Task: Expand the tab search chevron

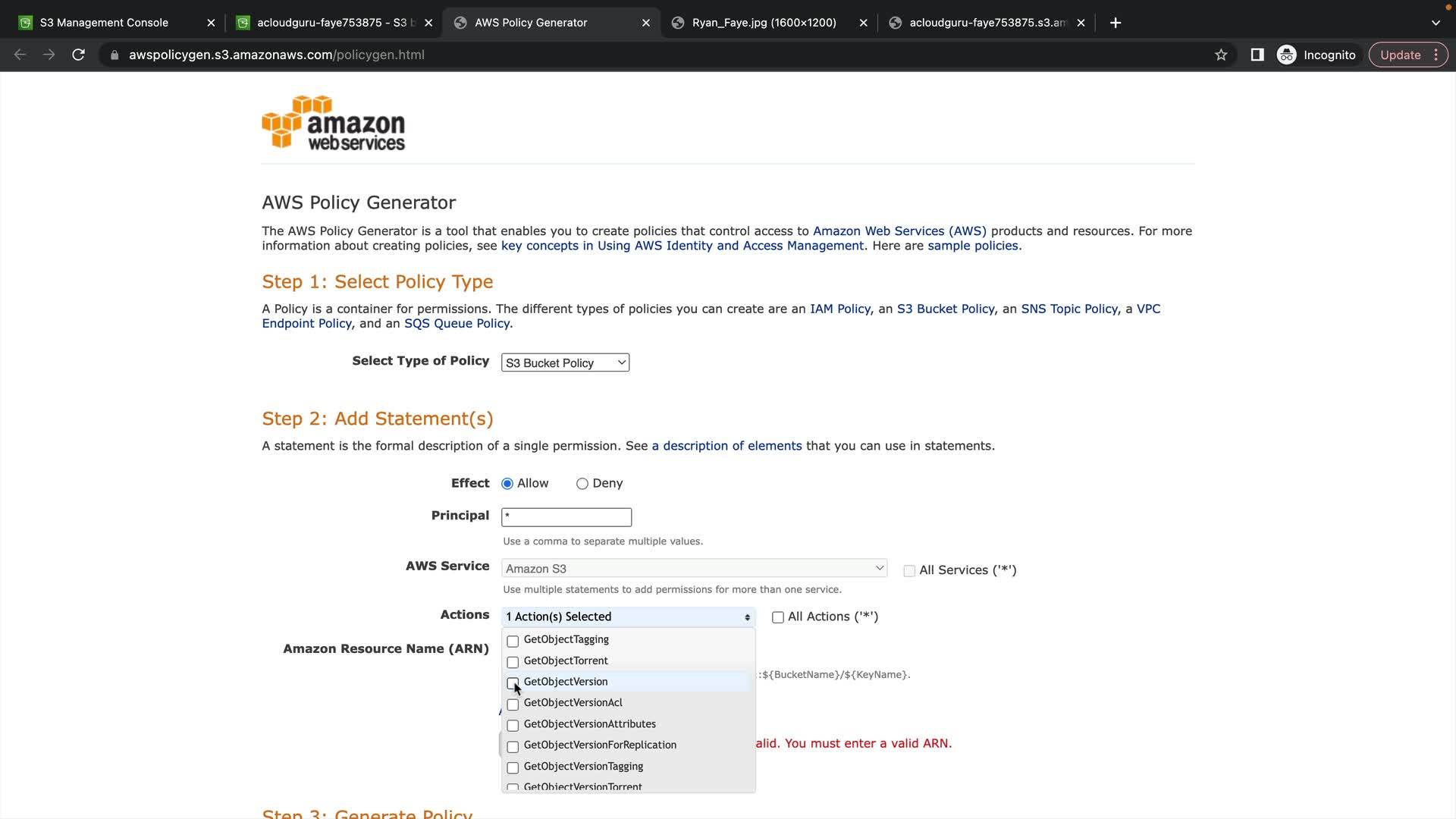Action: 1436,23
